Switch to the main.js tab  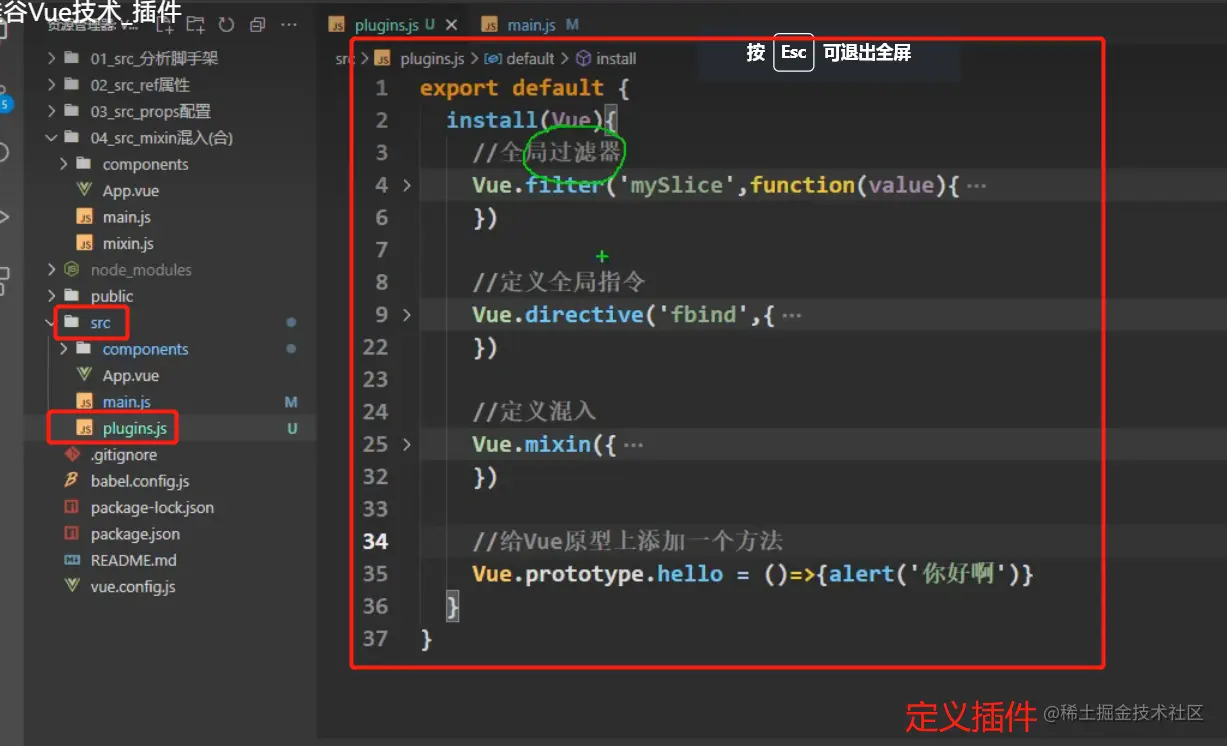pyautogui.click(x=530, y=25)
